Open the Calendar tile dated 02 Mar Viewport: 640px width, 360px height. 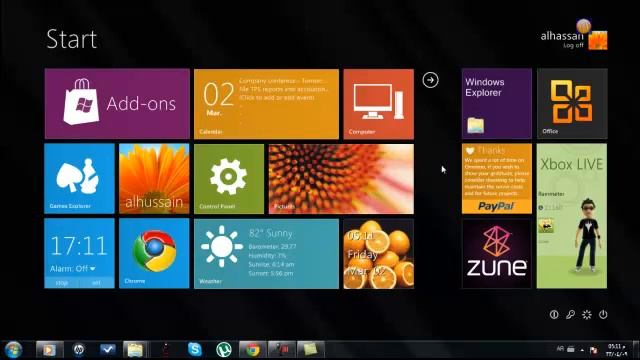(266, 104)
